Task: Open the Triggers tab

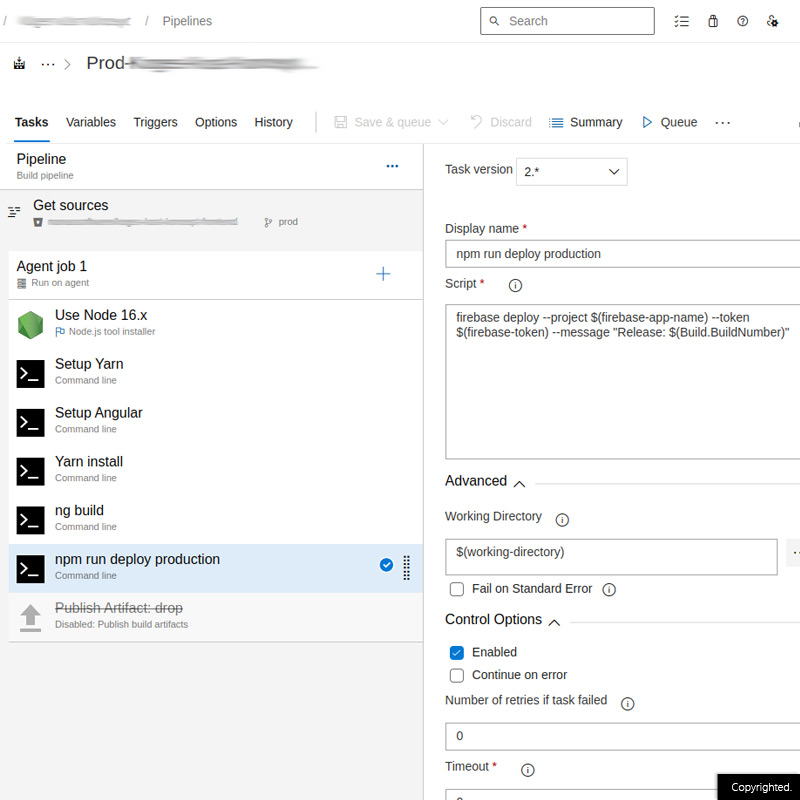Action: [x=155, y=122]
